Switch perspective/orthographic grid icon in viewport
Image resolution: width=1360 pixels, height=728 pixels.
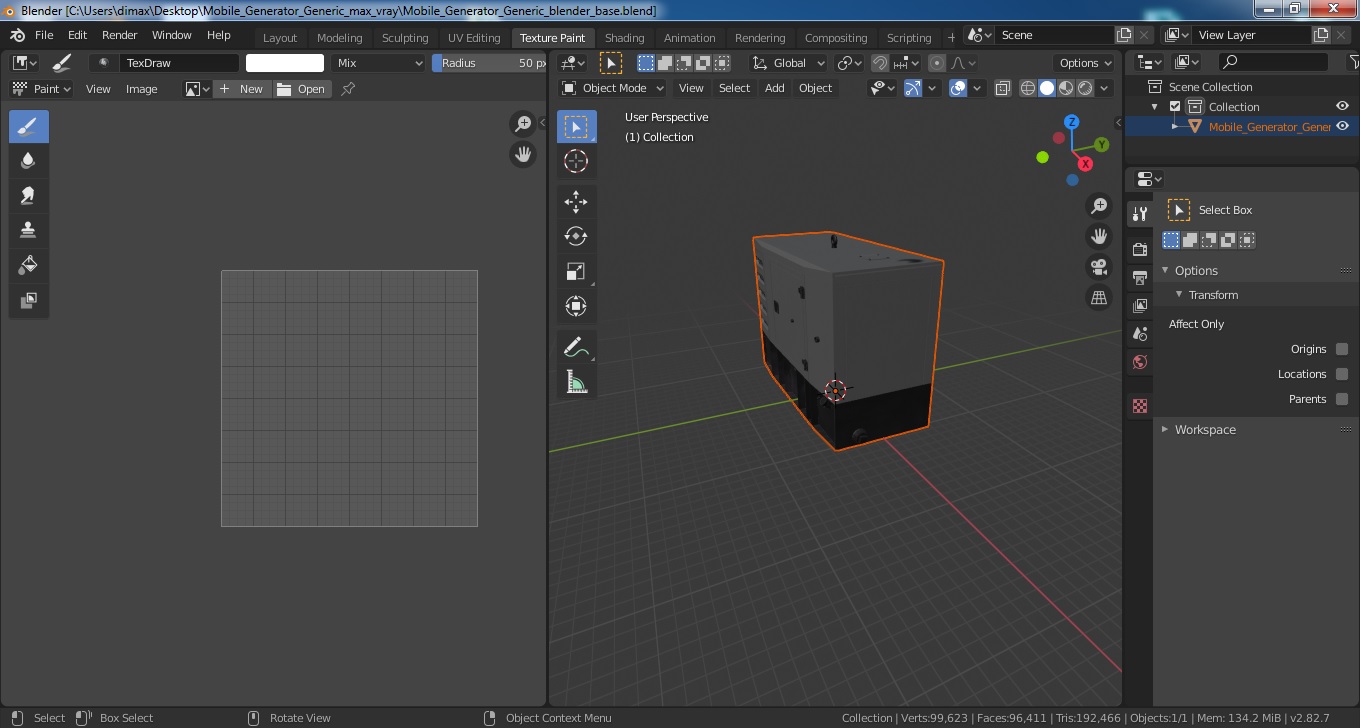pyautogui.click(x=1099, y=298)
